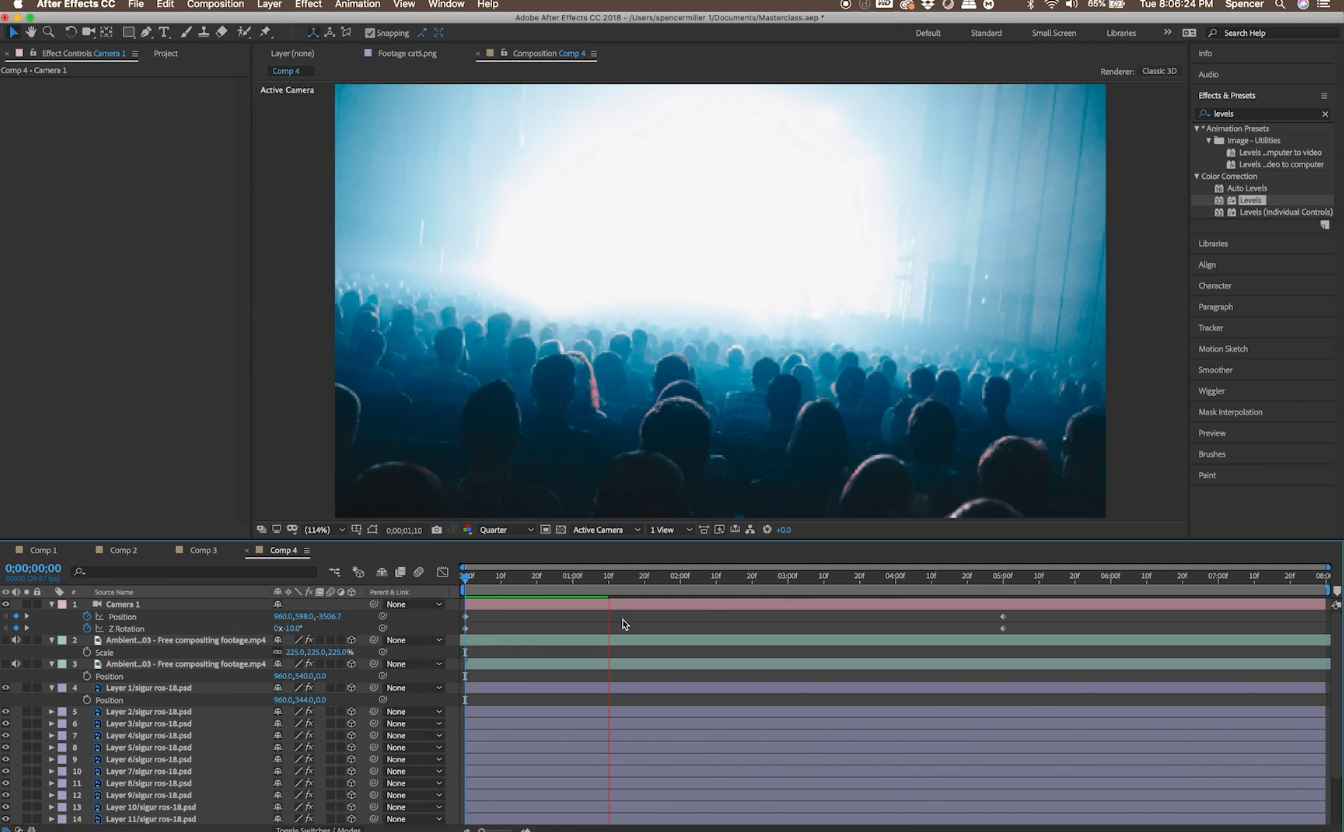Open the Quarter resolution dropdown
Screen dimensions: 1344x832
pyautogui.click(x=506, y=530)
